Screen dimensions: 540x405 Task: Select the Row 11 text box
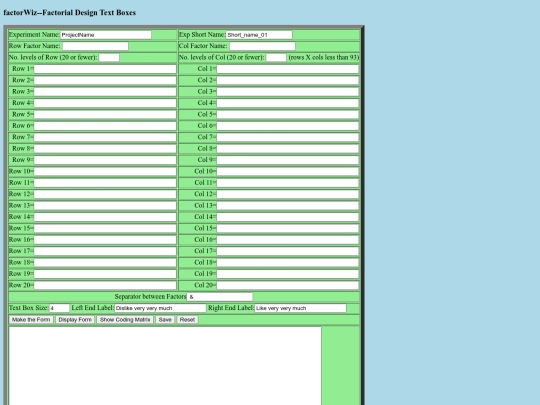tap(105, 183)
